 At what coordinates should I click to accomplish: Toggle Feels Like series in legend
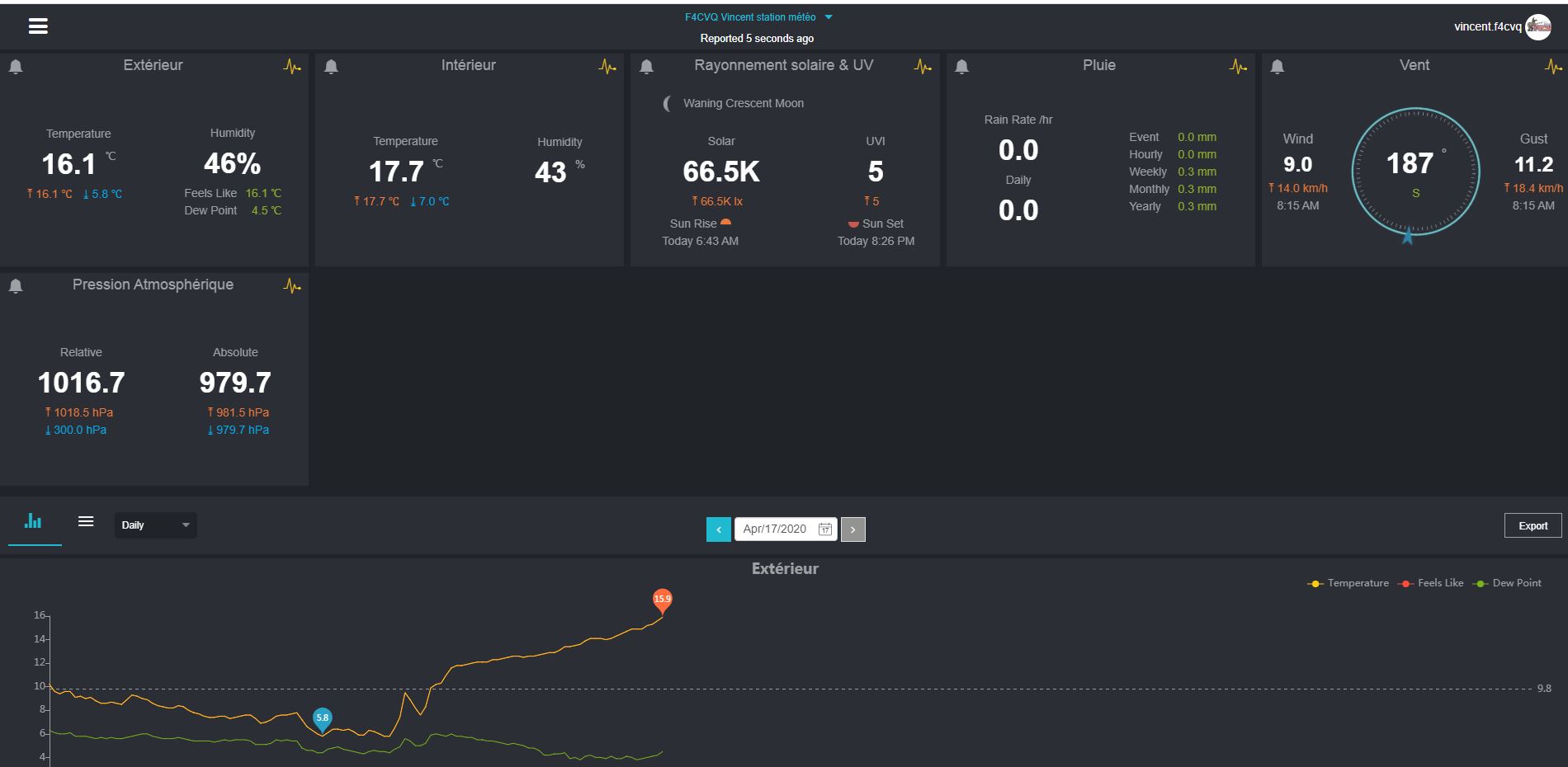pos(1431,583)
